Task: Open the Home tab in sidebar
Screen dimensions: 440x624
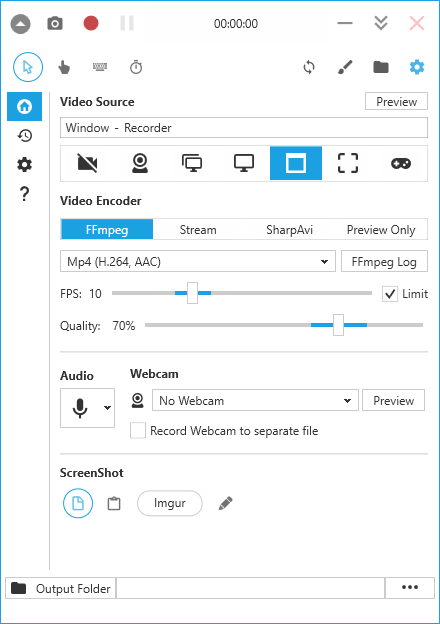Action: pos(24,106)
